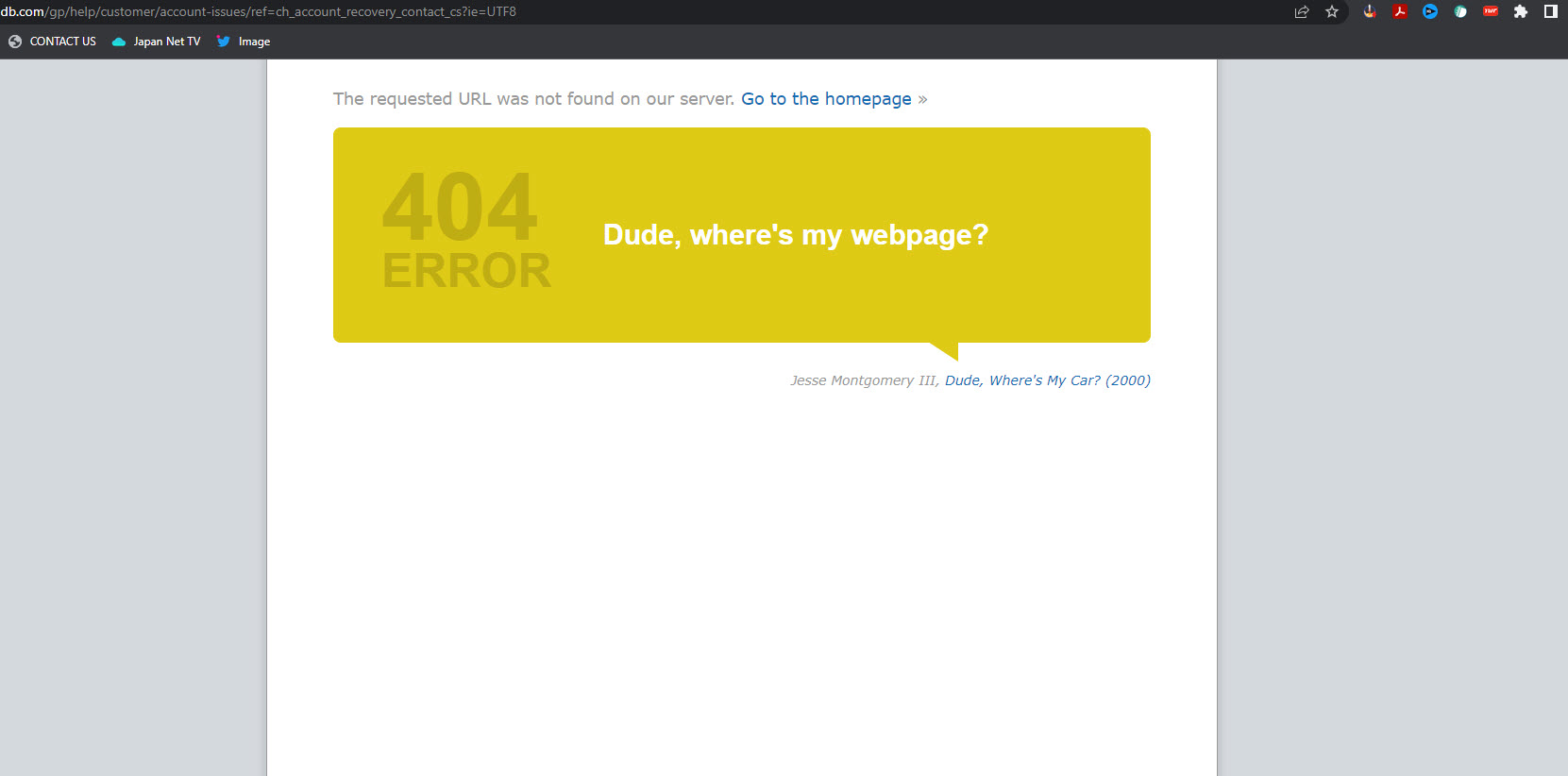Click the "Dude, where's my webpage?" heading

(x=795, y=235)
